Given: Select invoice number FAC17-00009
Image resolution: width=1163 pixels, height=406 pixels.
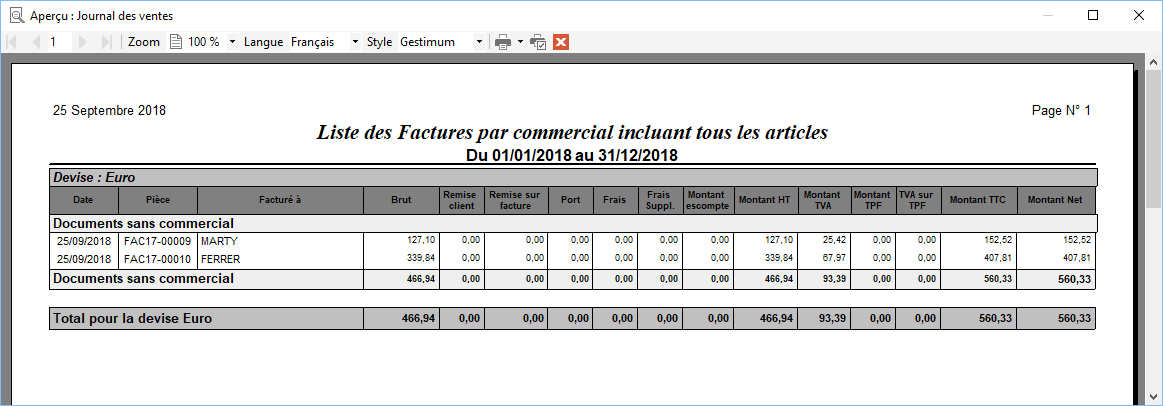Looking at the screenshot, I should [x=157, y=241].
